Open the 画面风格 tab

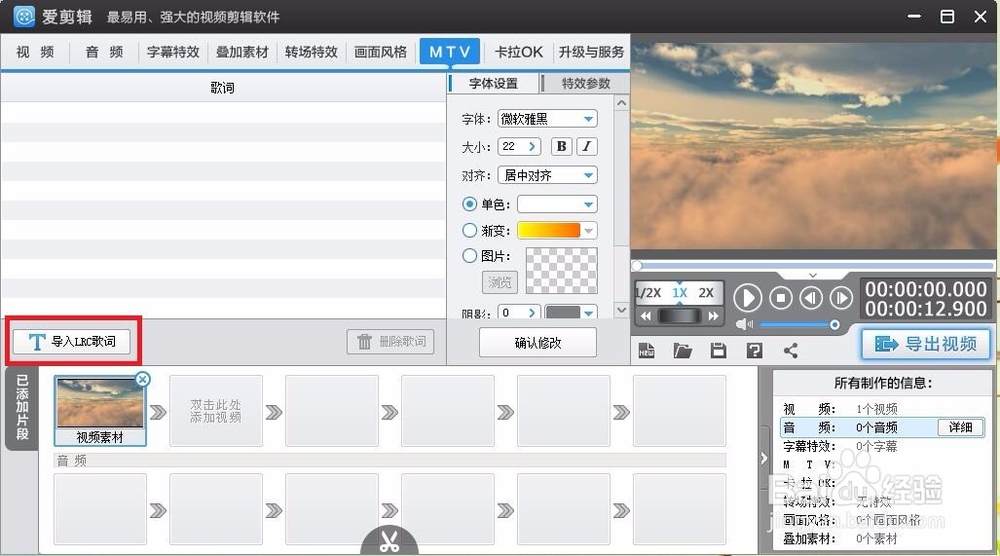[x=381, y=52]
